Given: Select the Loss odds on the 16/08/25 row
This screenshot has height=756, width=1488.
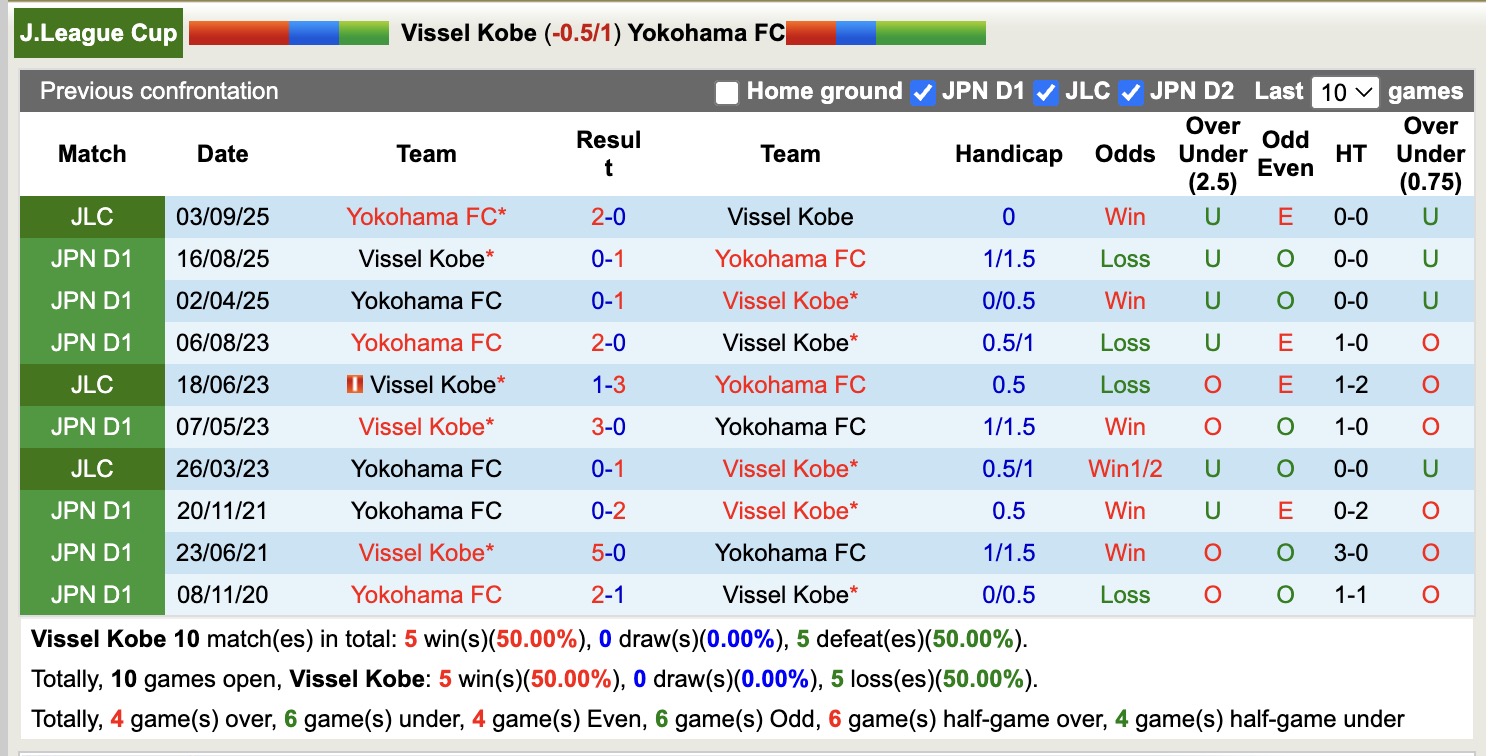Looking at the screenshot, I should tap(1124, 258).
